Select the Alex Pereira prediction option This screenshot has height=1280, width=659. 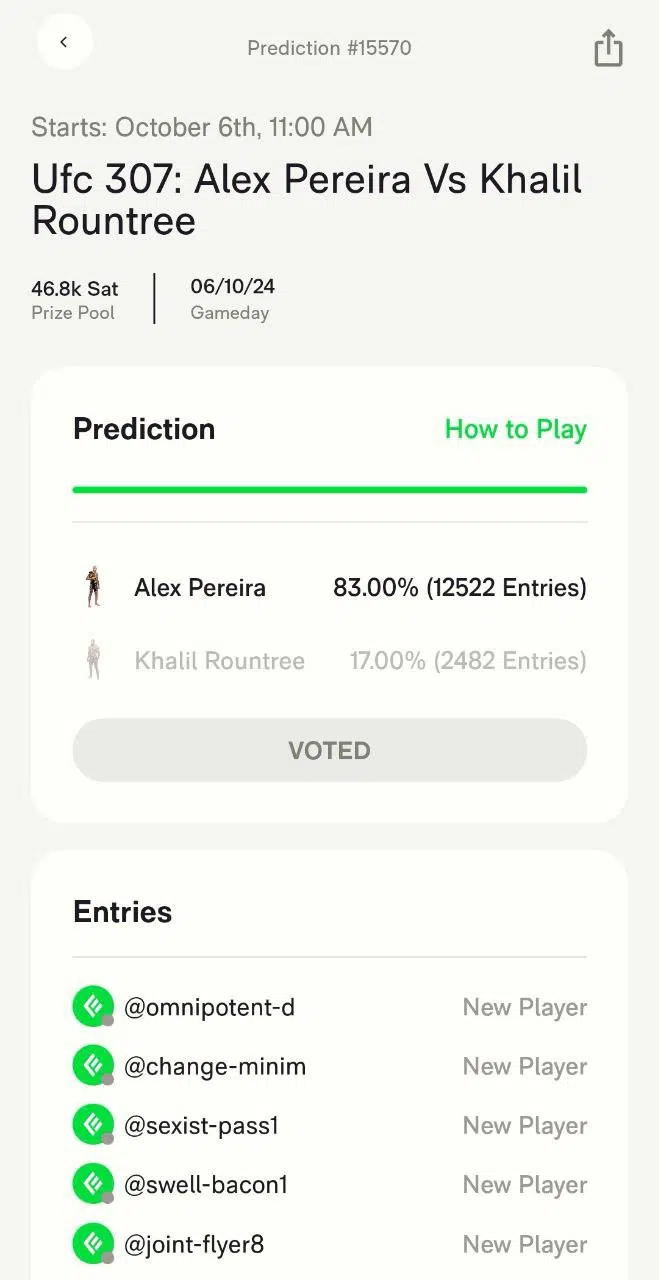click(x=329, y=587)
